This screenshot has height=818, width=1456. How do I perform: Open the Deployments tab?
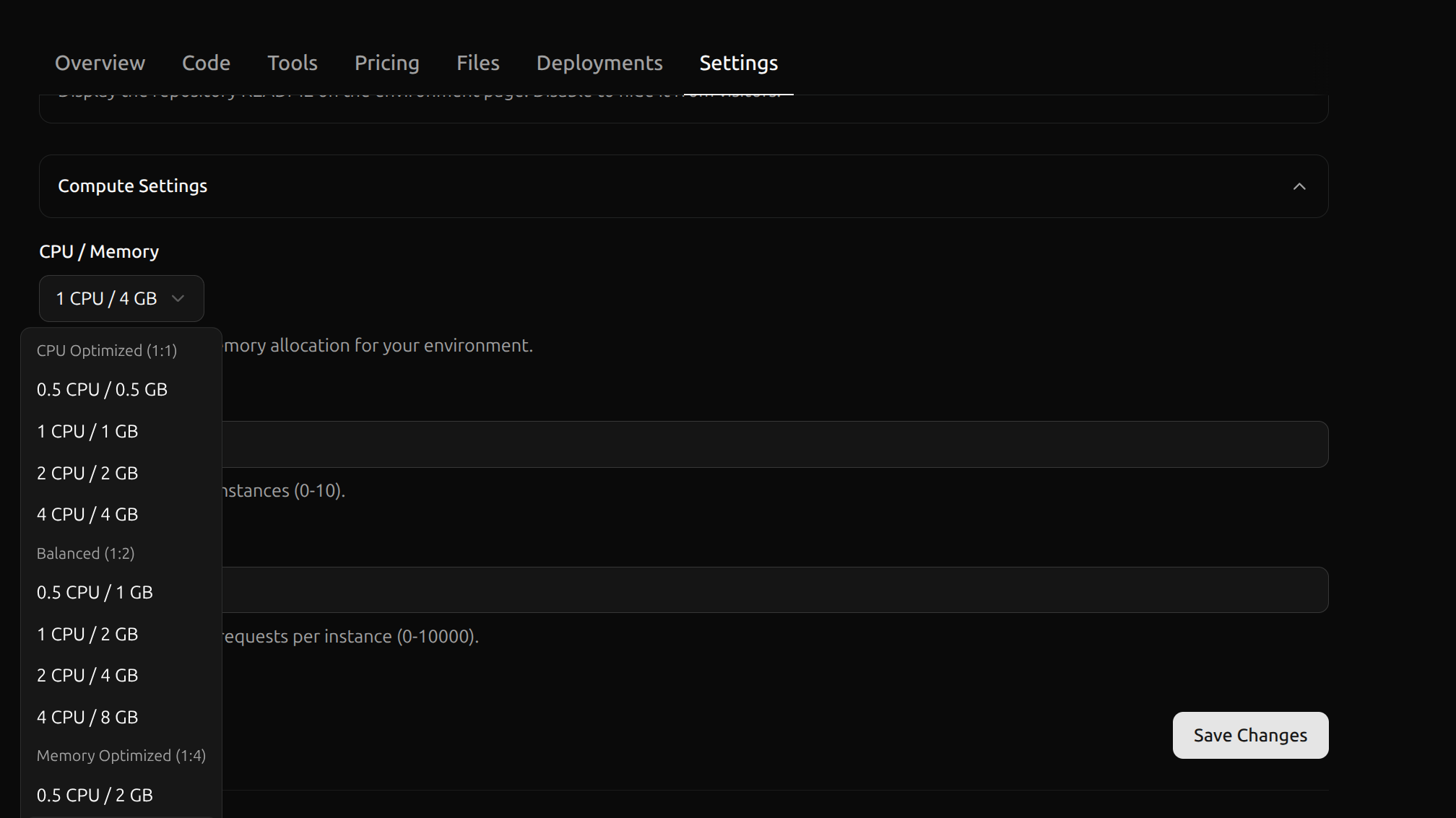(599, 63)
